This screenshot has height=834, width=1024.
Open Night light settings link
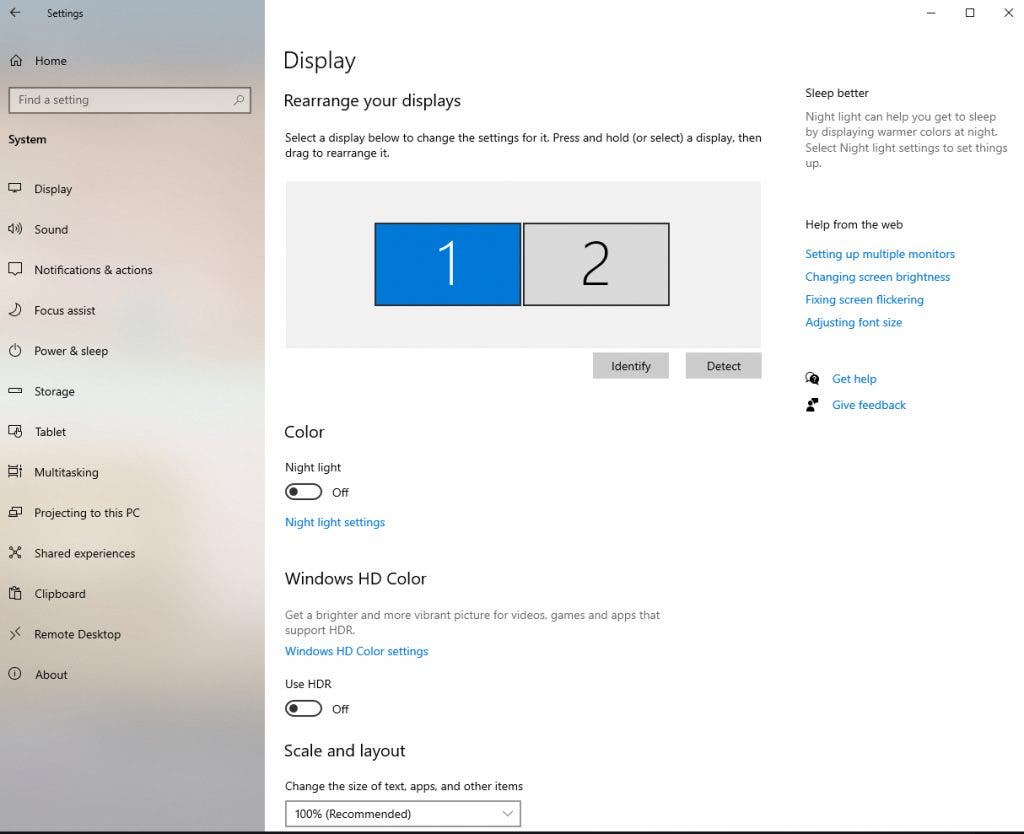(x=335, y=522)
